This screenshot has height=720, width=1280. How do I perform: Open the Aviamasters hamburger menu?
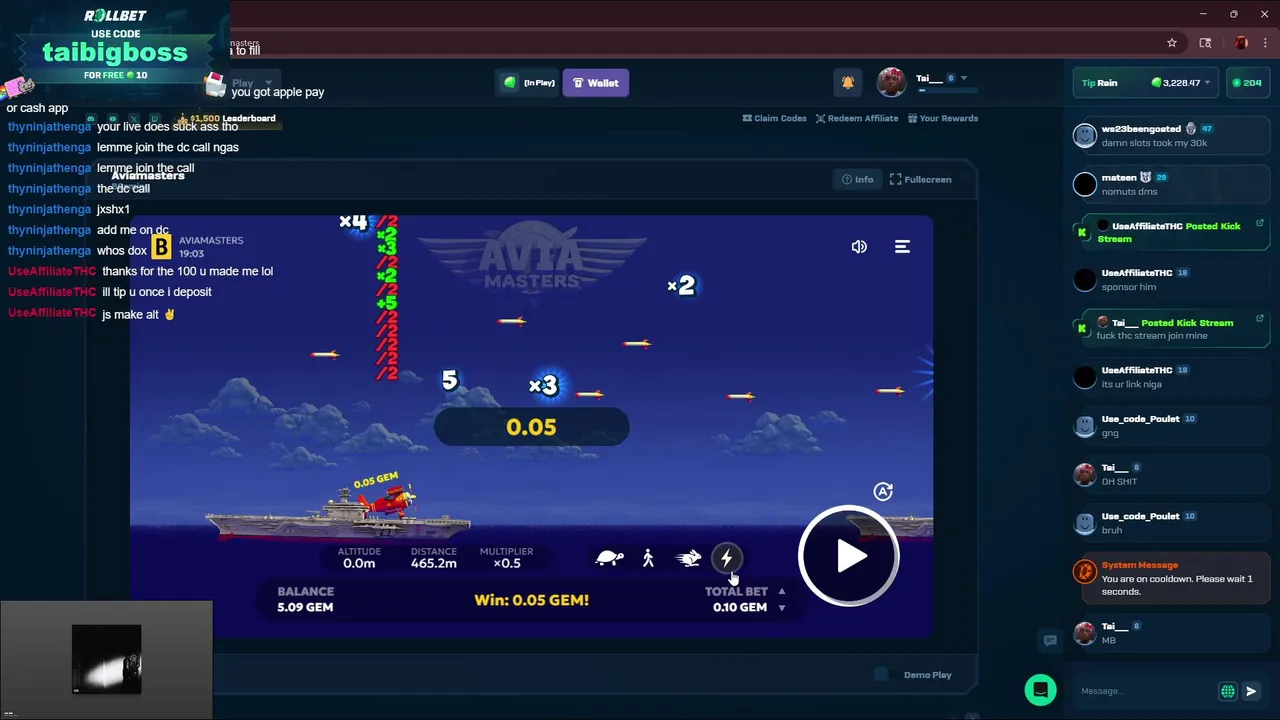(902, 246)
